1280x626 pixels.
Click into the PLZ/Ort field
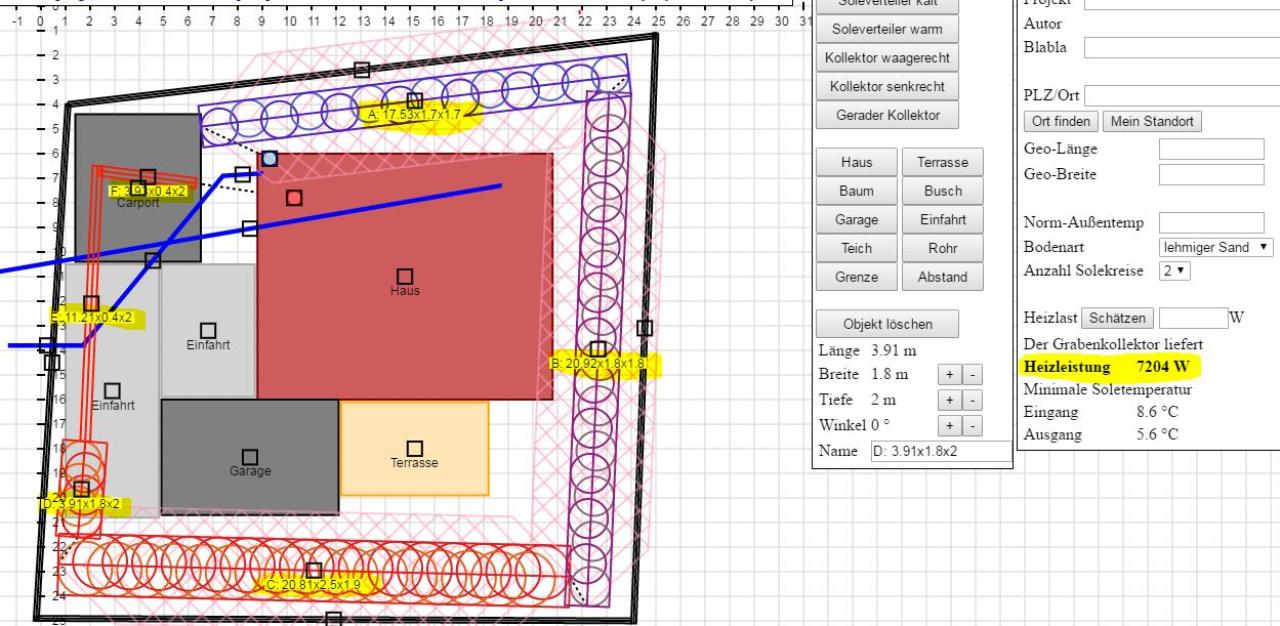point(1182,96)
